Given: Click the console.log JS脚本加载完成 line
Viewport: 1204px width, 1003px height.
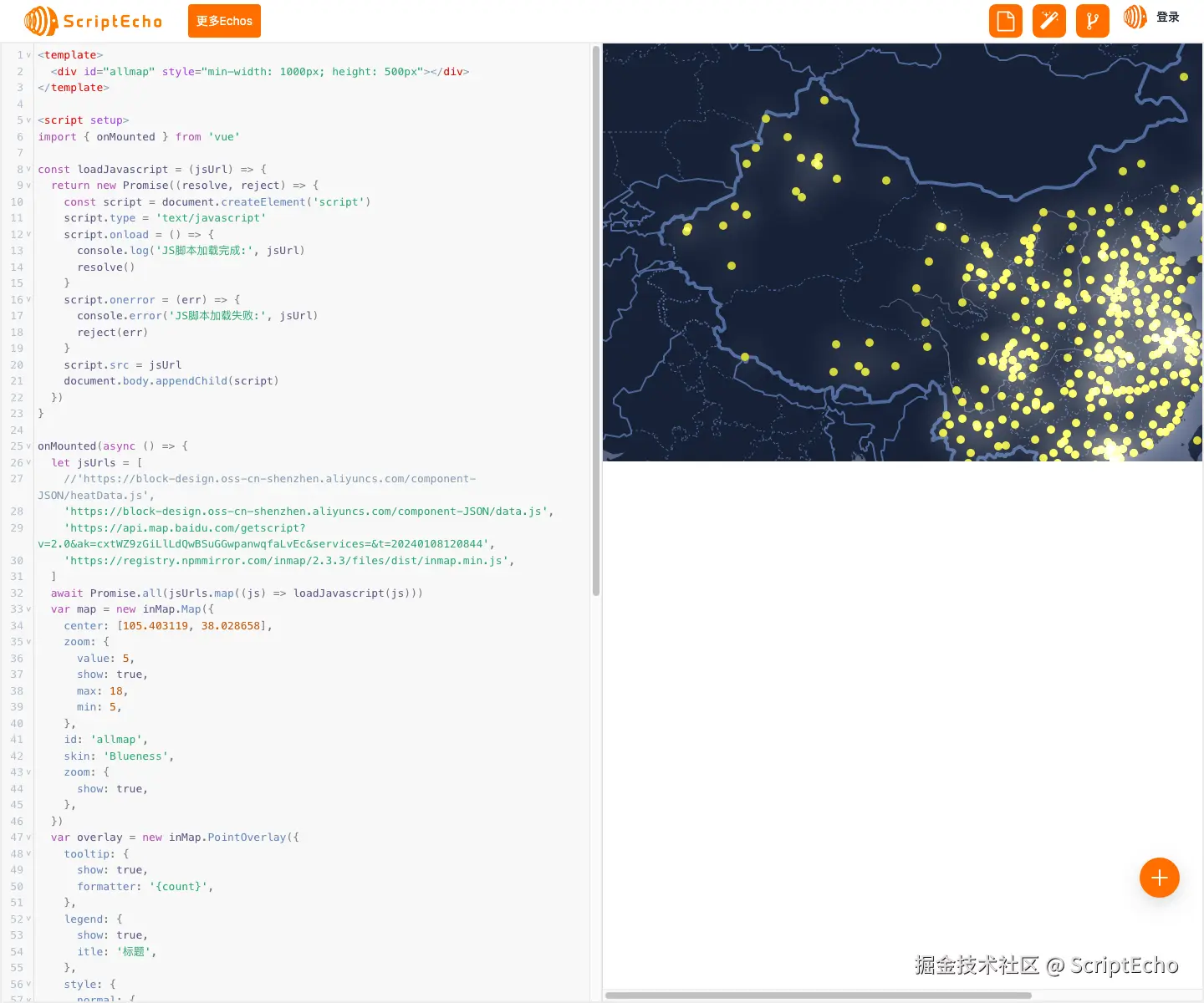Looking at the screenshot, I should [191, 251].
